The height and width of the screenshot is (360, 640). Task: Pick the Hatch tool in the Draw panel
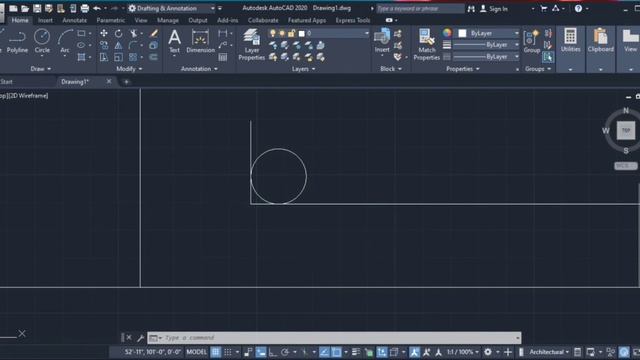(81, 57)
